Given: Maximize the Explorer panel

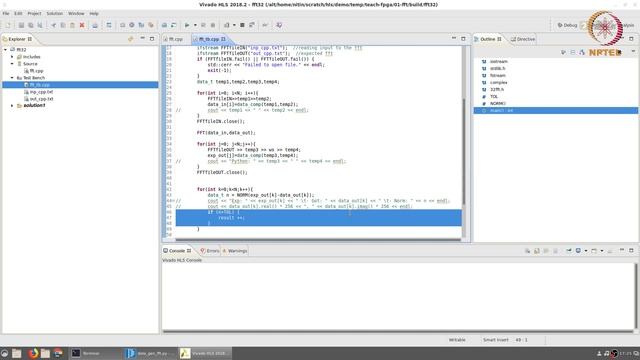Looking at the screenshot, I should pyautogui.click(x=152, y=38).
